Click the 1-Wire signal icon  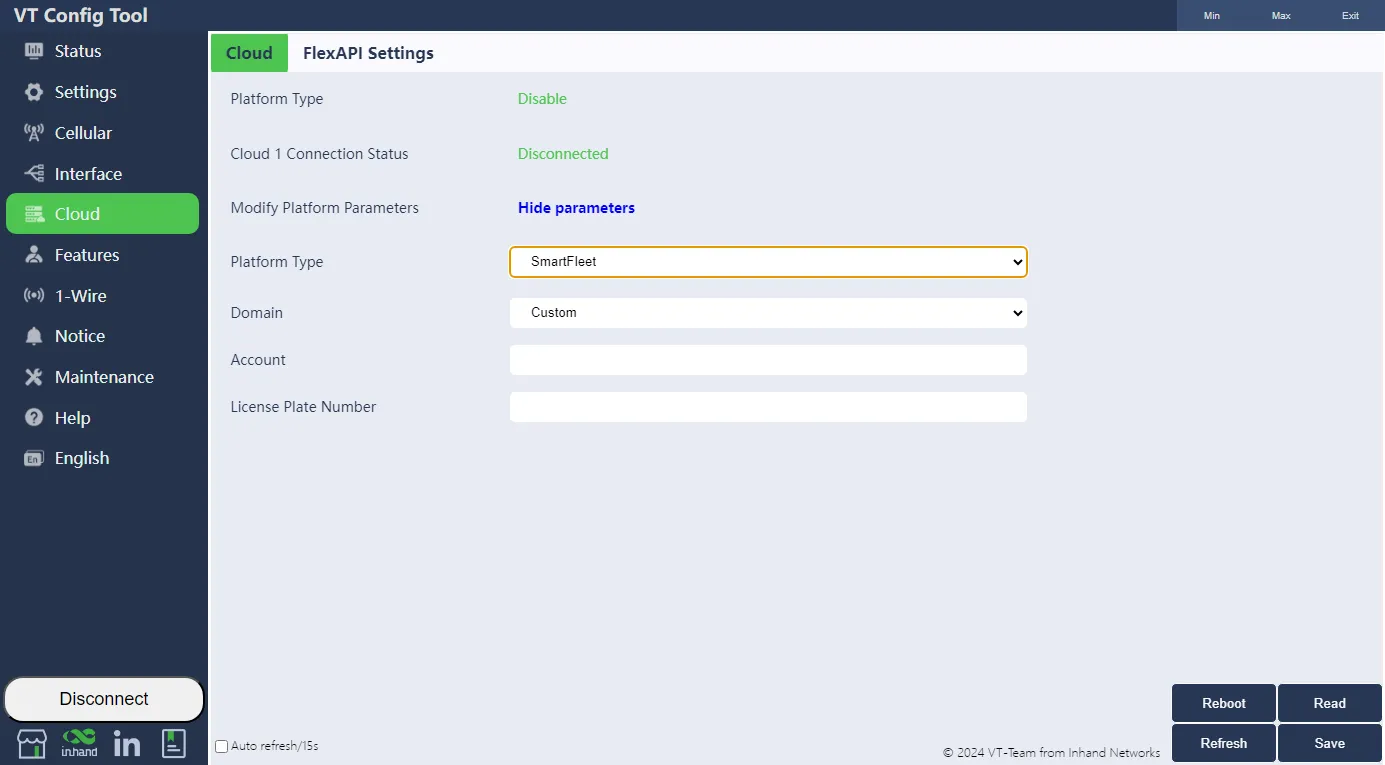point(34,296)
